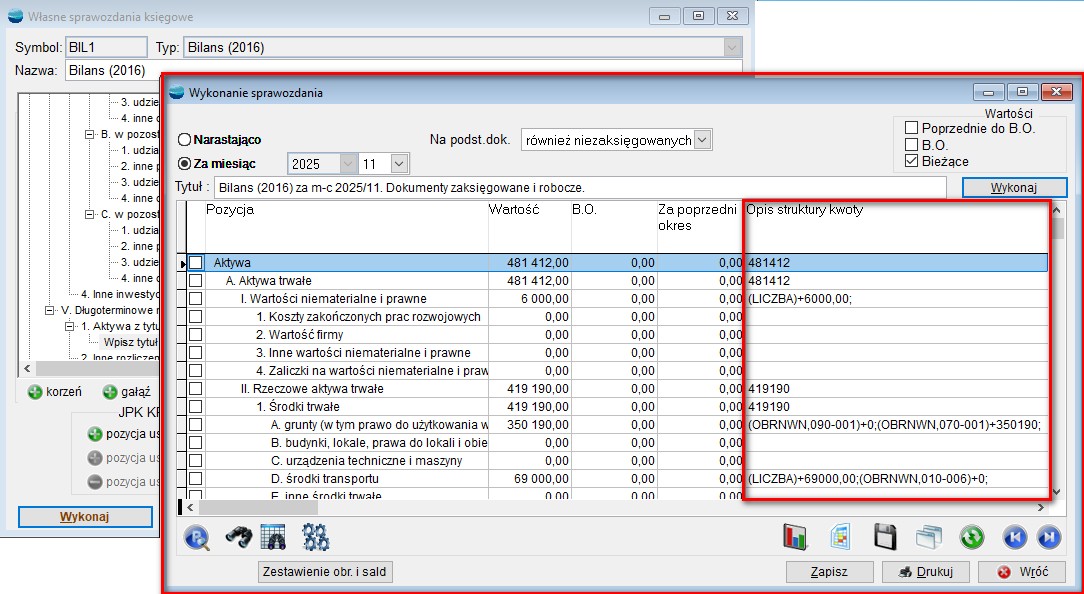The image size is (1084, 594).
Task: Open the Na podst.dok. dropdown
Action: (x=702, y=140)
